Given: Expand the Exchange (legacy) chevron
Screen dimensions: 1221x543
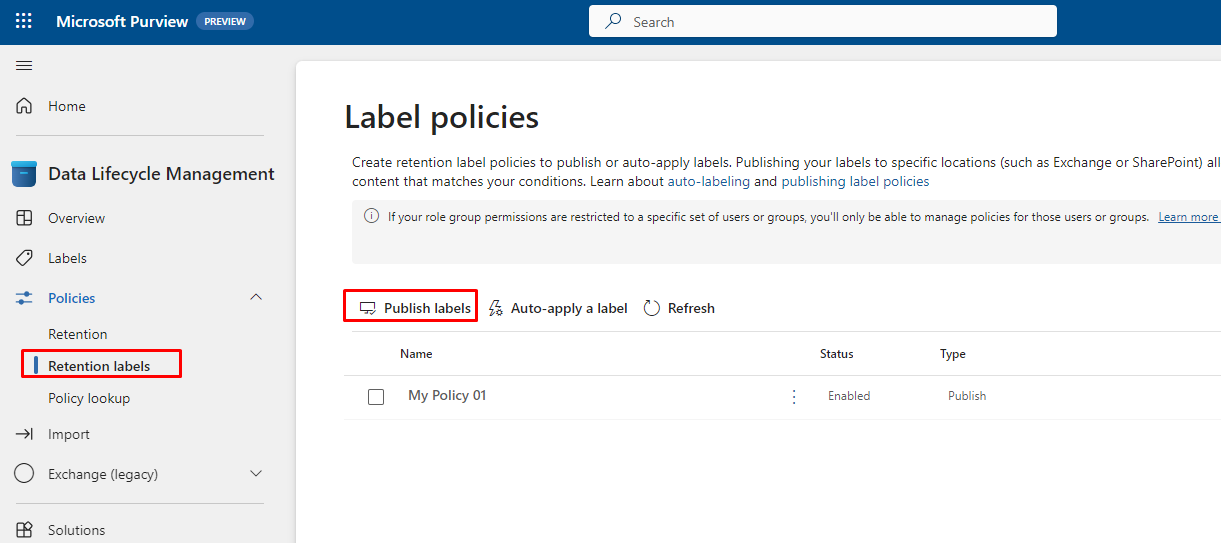Looking at the screenshot, I should coord(256,474).
